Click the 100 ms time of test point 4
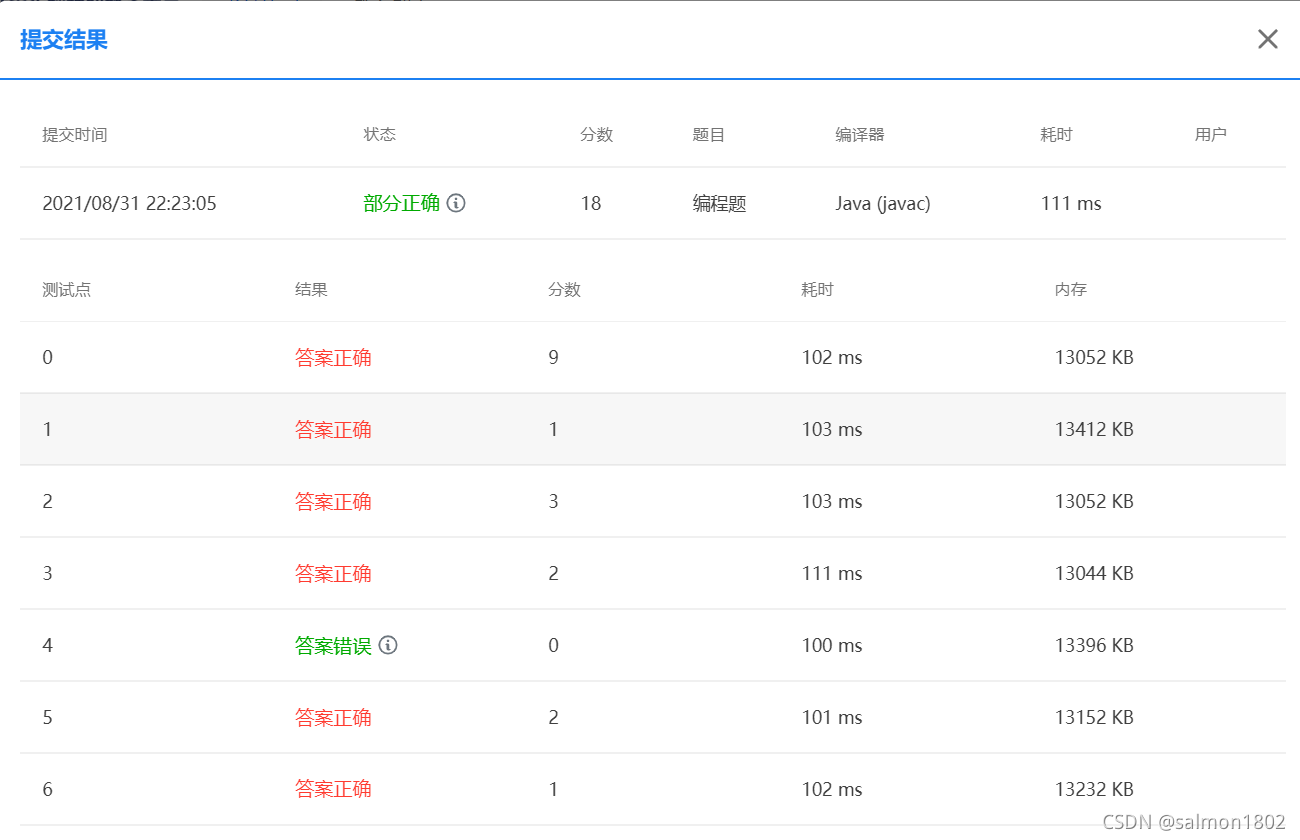The width and height of the screenshot is (1300, 840). pos(832,645)
